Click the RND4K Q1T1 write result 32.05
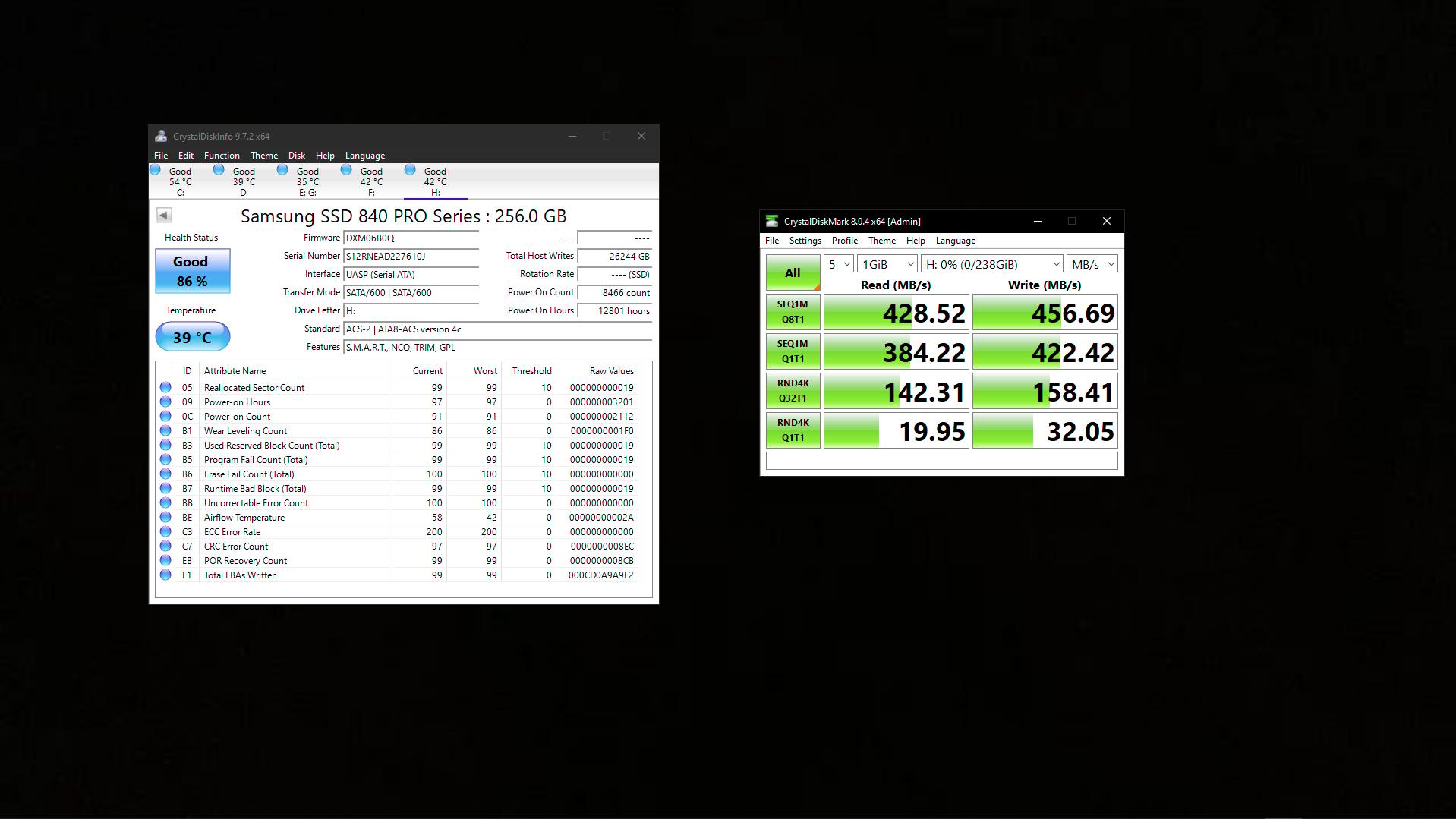1456x819 pixels. [1045, 430]
